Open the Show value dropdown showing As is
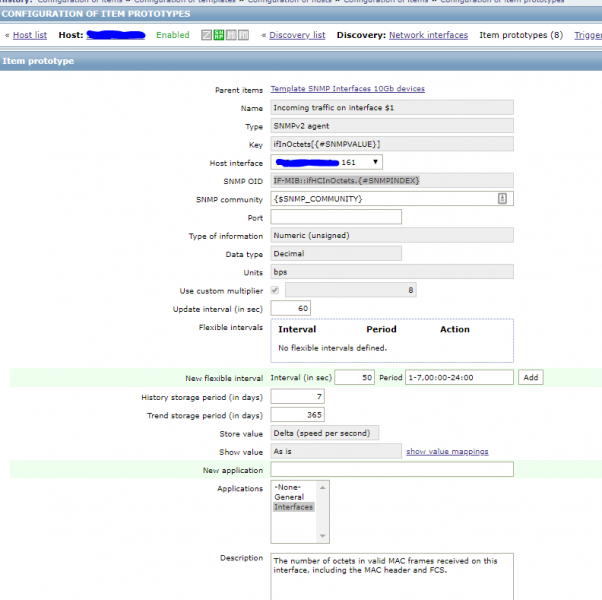This screenshot has width=602, height=600. pos(336,451)
